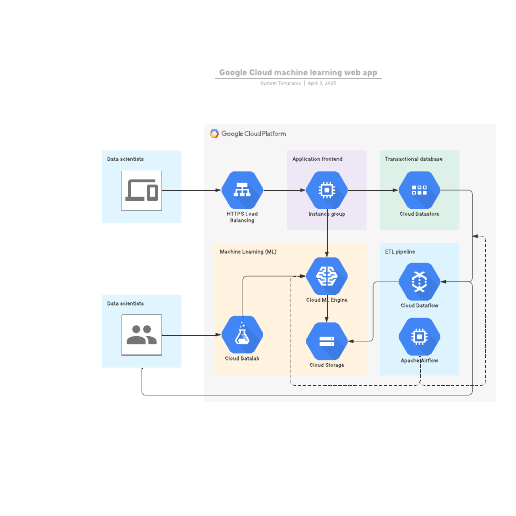Viewport: 516px width, 516px height.
Task: Click the 'April 3, 2025' date text
Action: (x=322, y=83)
